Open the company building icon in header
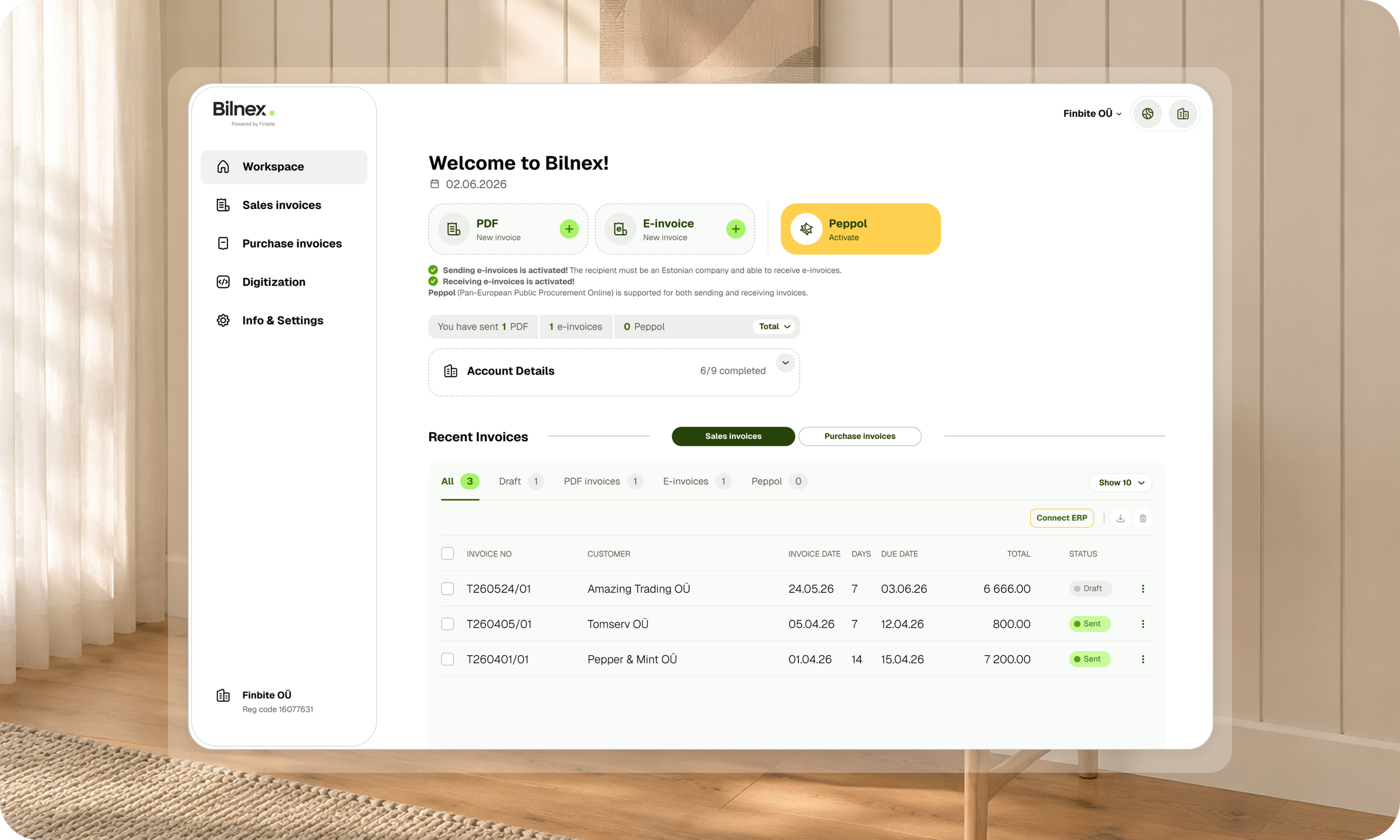The image size is (1400, 840). click(1182, 114)
